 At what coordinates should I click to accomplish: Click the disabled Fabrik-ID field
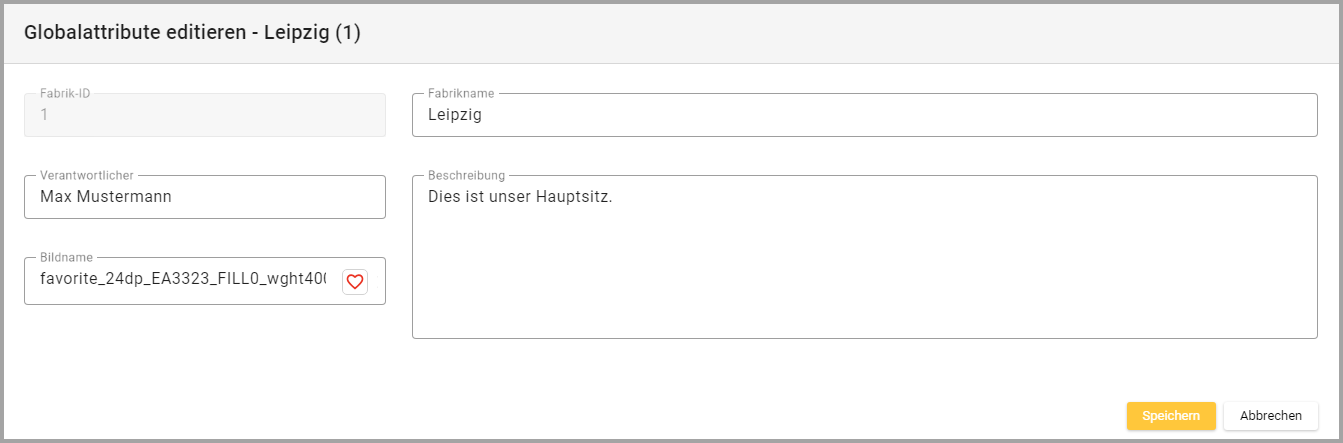click(x=204, y=115)
